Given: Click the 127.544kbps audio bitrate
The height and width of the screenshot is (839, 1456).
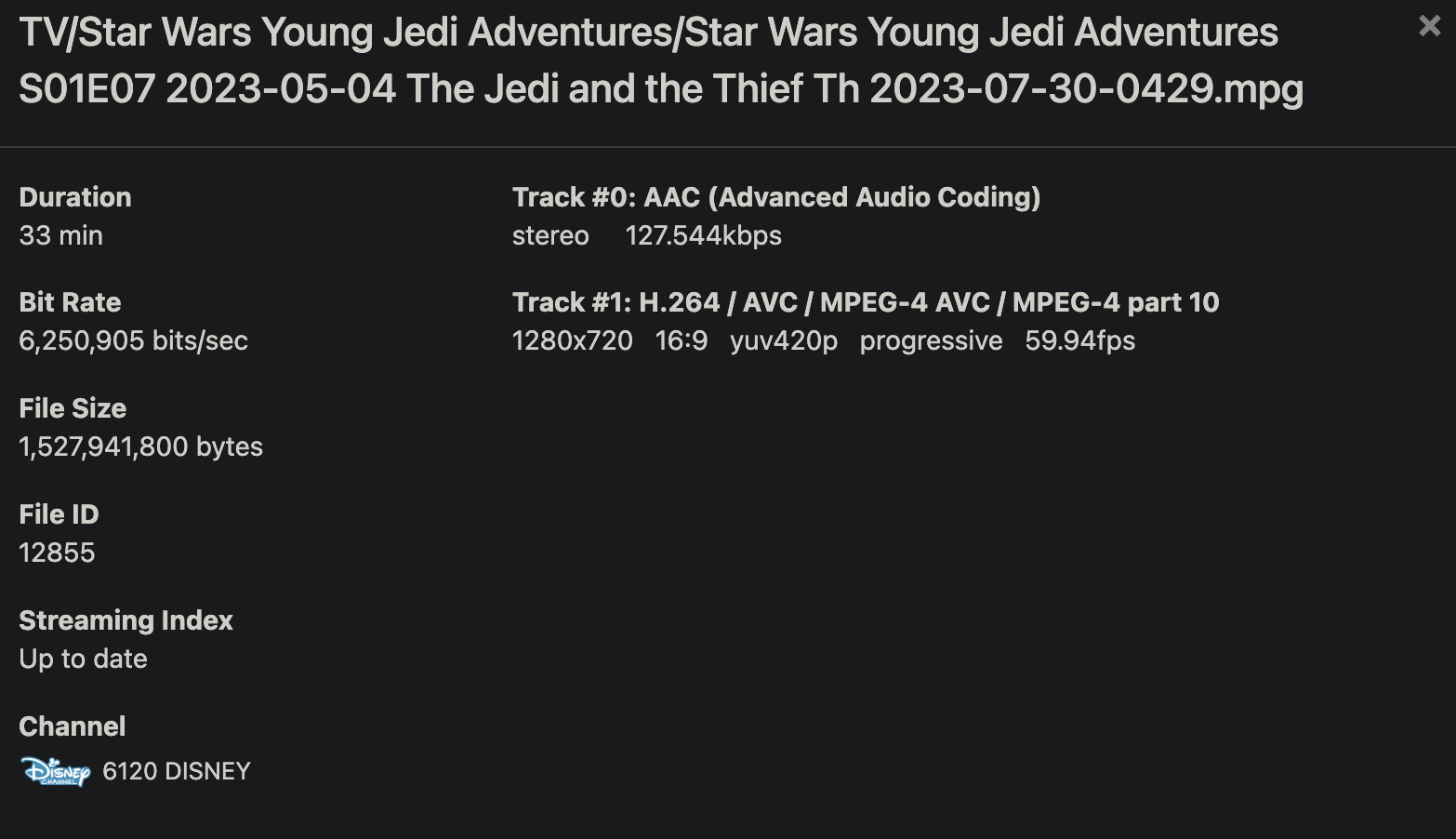Looking at the screenshot, I should tap(703, 235).
